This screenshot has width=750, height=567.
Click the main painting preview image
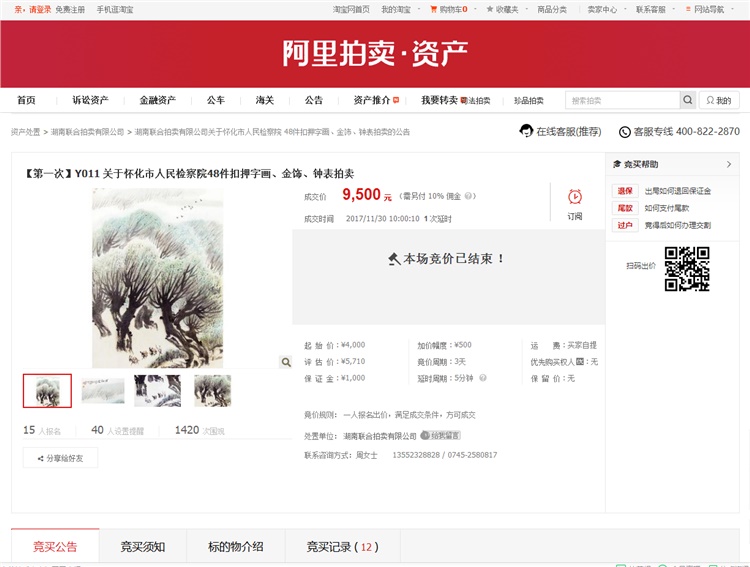click(157, 278)
